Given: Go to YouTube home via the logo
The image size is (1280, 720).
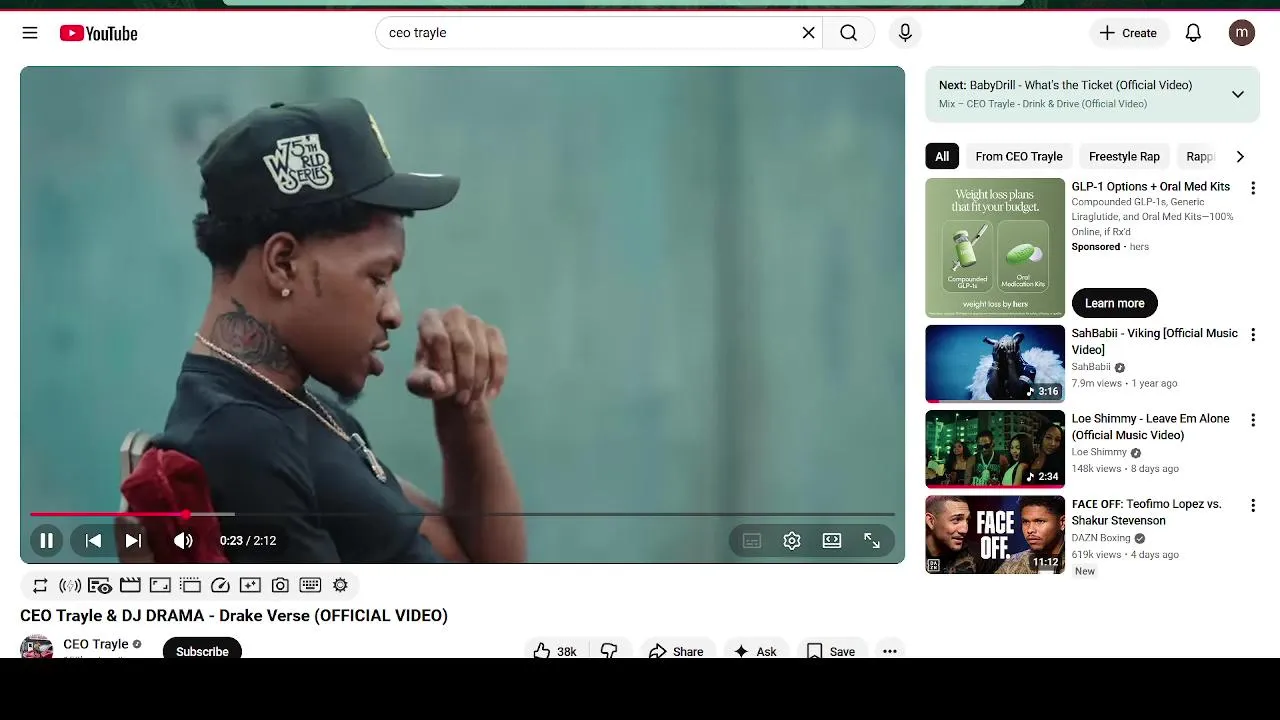Looking at the screenshot, I should point(98,33).
